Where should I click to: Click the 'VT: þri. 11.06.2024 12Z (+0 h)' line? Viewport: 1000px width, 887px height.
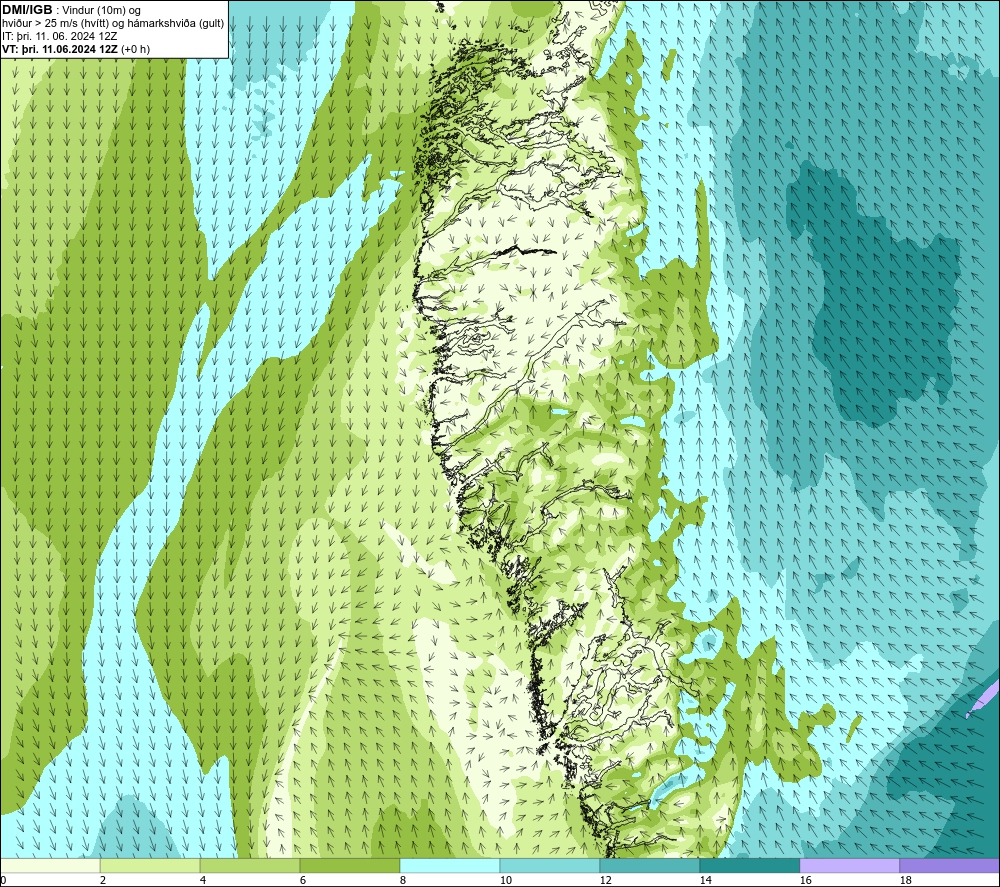76,49
